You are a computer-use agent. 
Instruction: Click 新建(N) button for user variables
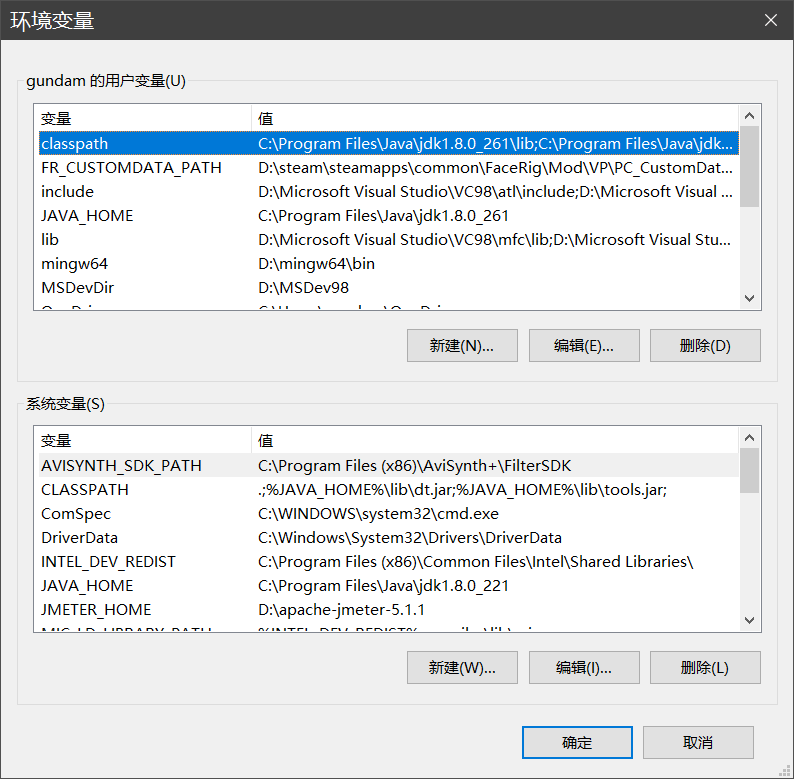tap(462, 346)
